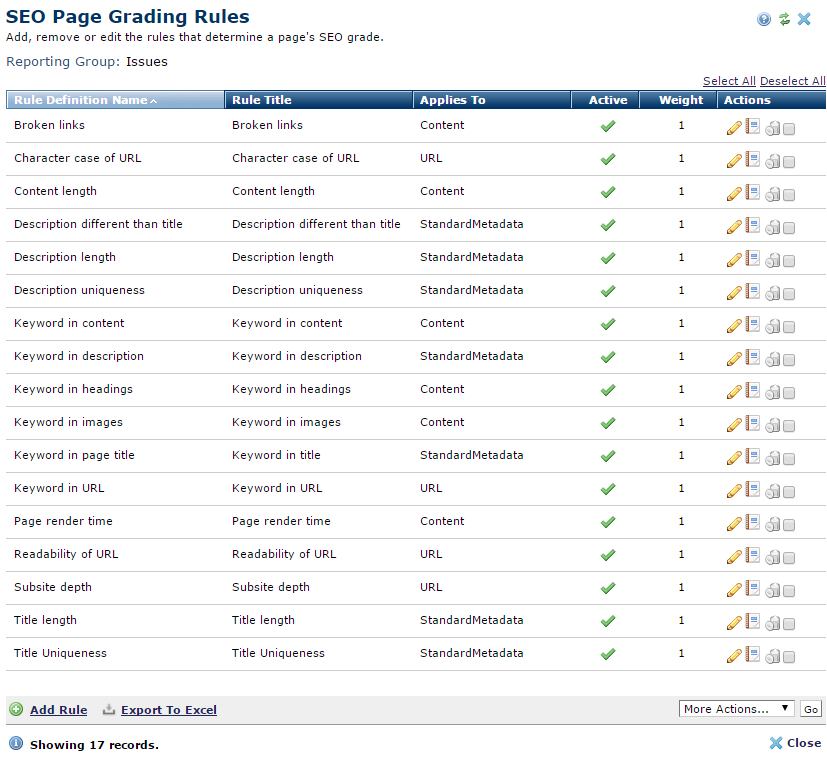Edit the Description uniqueness rule
This screenshot has width=827, height=759.
[x=734, y=293]
